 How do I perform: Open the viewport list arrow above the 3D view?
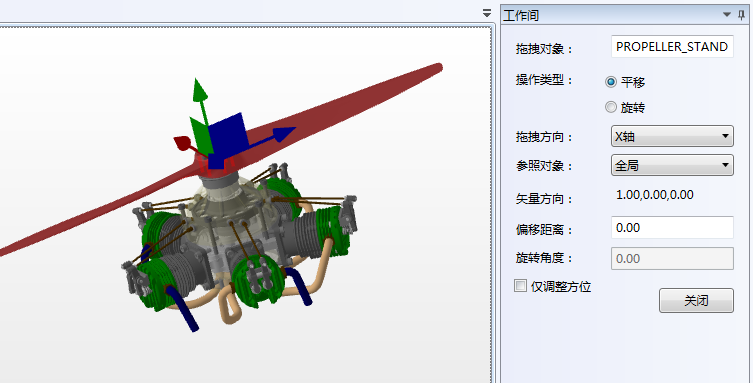pos(487,13)
